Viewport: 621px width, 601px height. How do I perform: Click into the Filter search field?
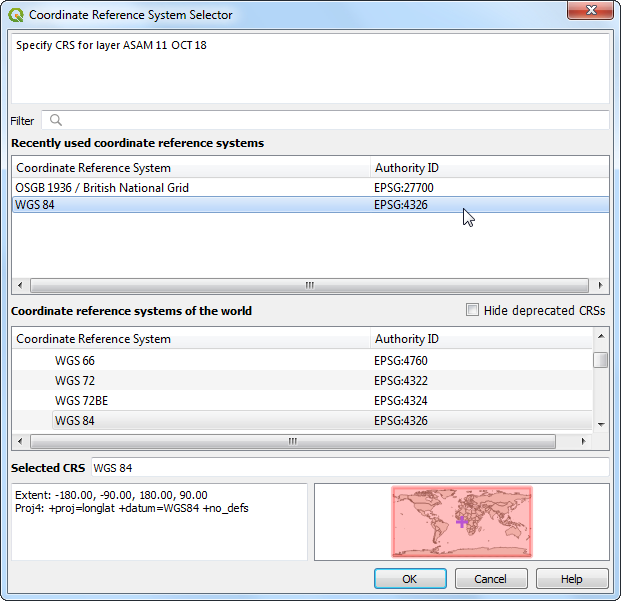330,120
